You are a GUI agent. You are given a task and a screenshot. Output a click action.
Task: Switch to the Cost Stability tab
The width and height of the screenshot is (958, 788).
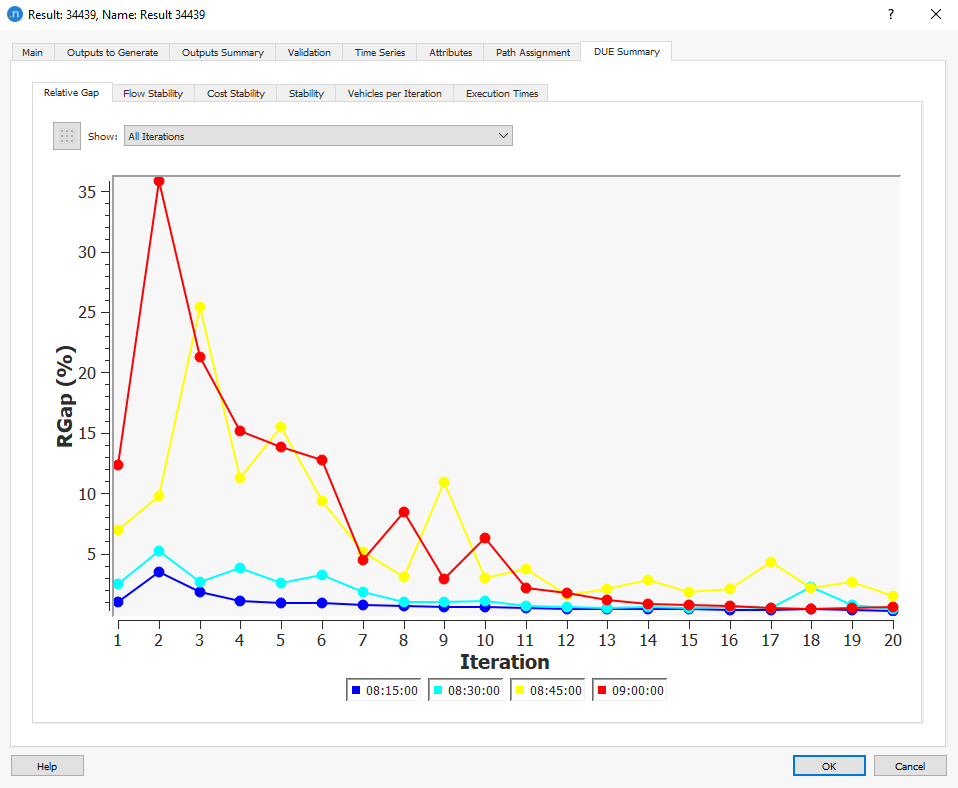(x=235, y=92)
